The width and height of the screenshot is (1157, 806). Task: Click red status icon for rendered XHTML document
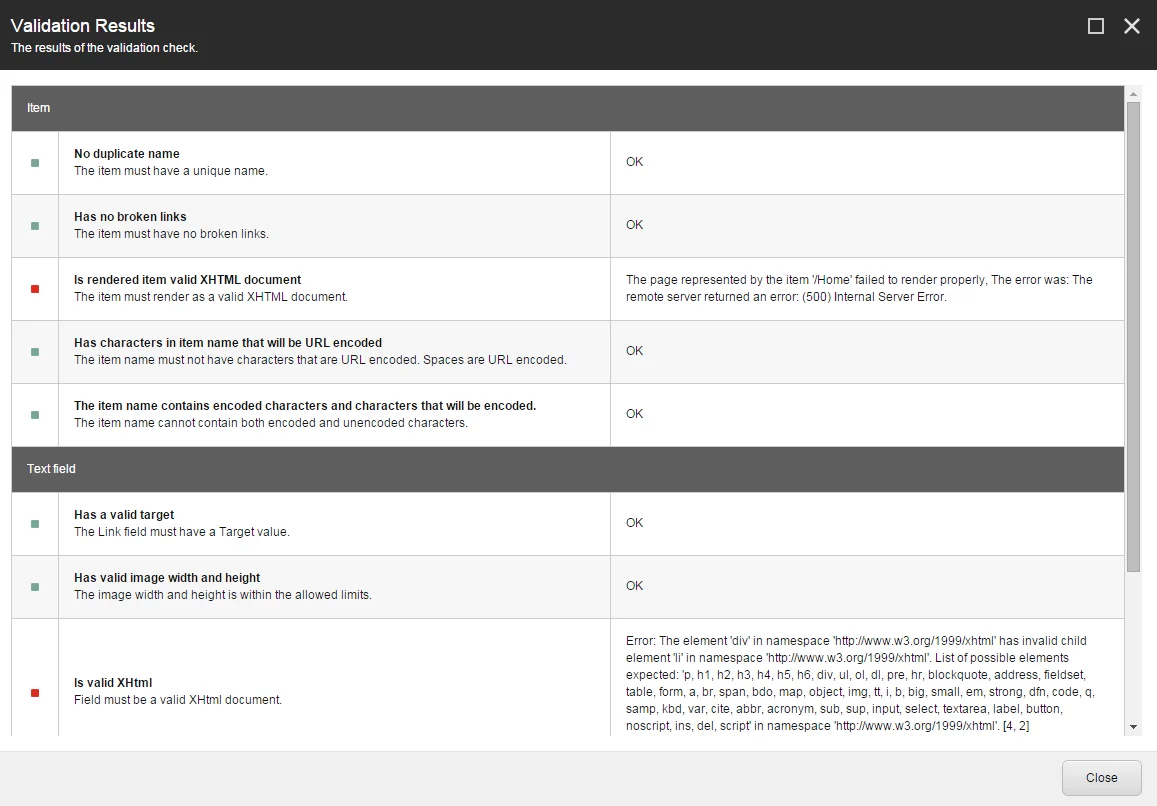click(35, 289)
